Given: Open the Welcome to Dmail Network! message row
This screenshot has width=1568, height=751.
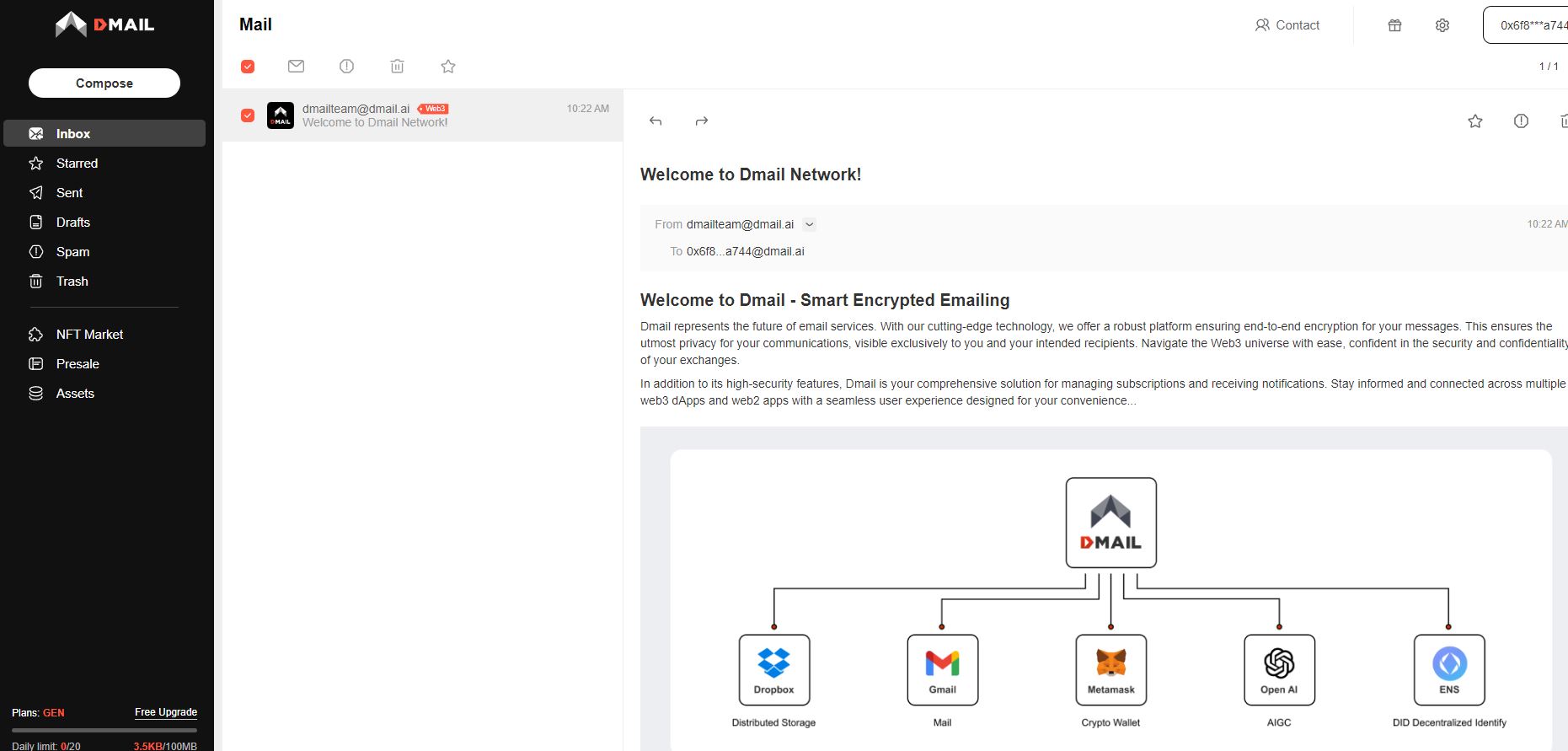Looking at the screenshot, I should pos(422,115).
